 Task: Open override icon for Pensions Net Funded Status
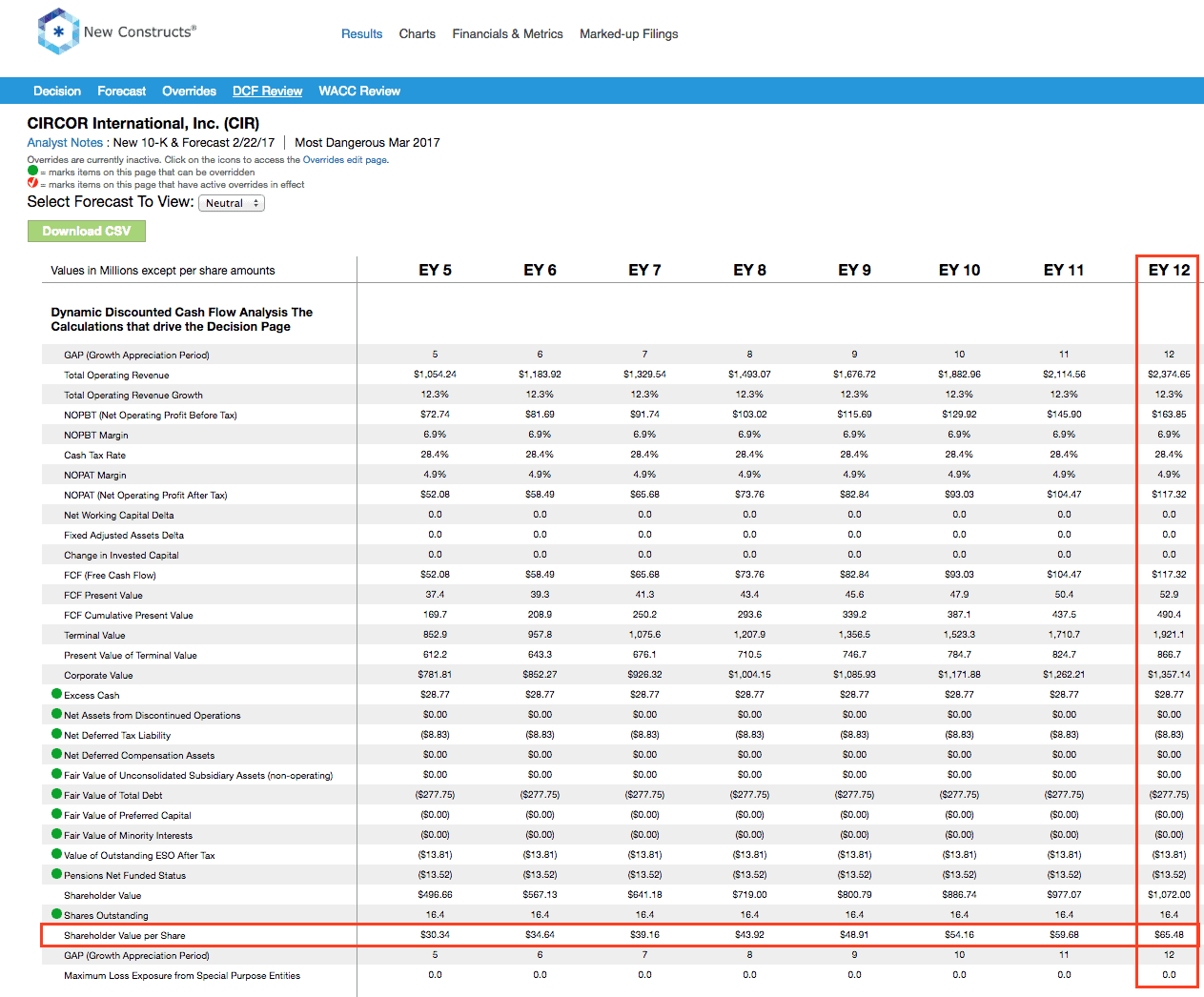point(57,874)
